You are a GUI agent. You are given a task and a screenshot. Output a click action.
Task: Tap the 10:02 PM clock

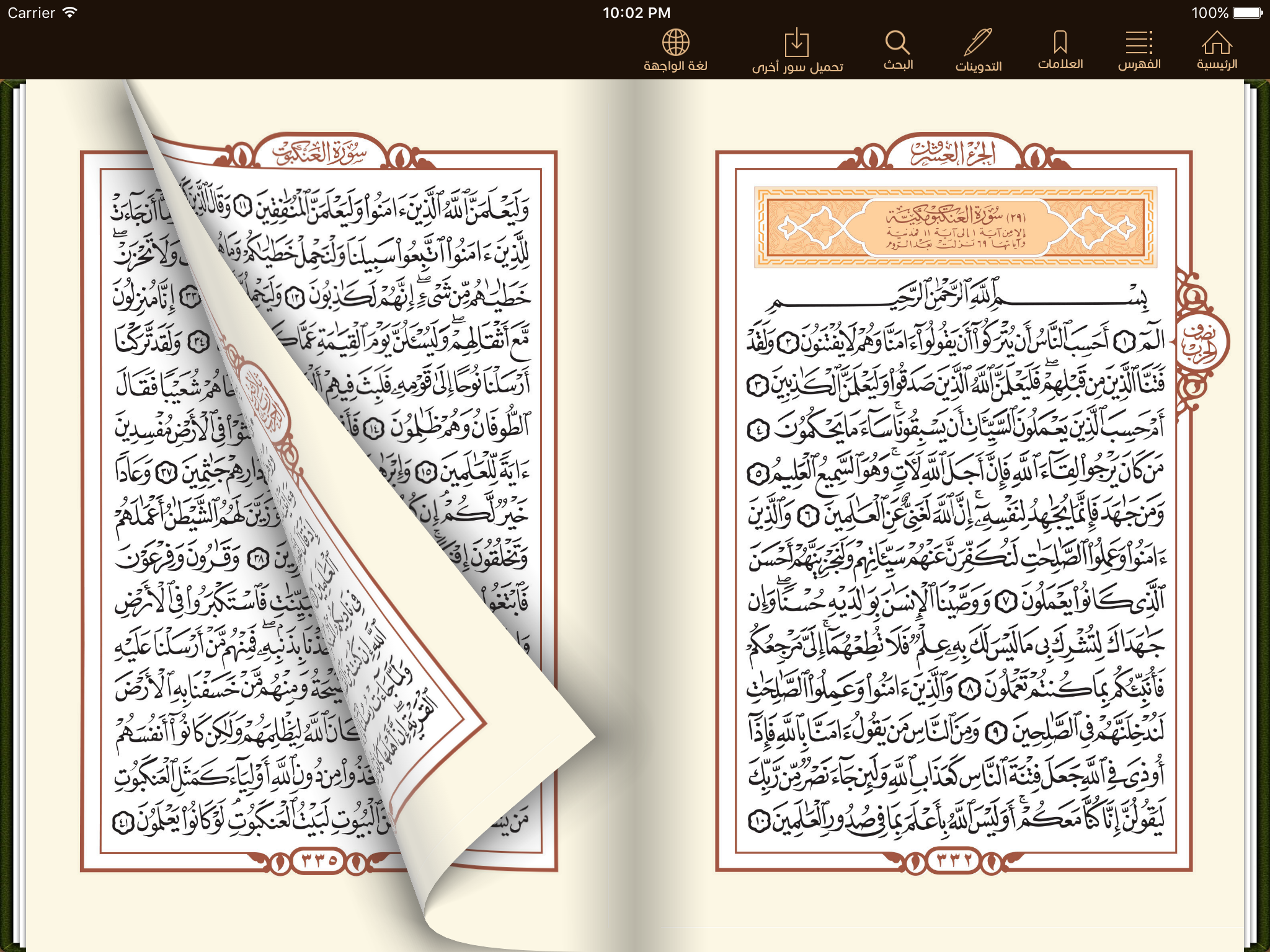click(x=636, y=12)
